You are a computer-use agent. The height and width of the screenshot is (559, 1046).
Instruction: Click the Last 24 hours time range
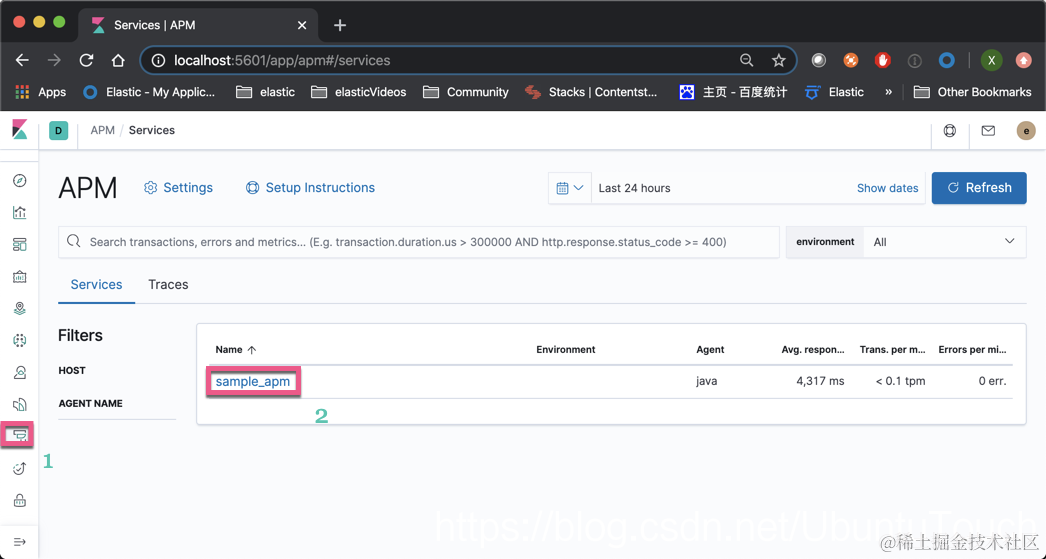[x=634, y=188]
